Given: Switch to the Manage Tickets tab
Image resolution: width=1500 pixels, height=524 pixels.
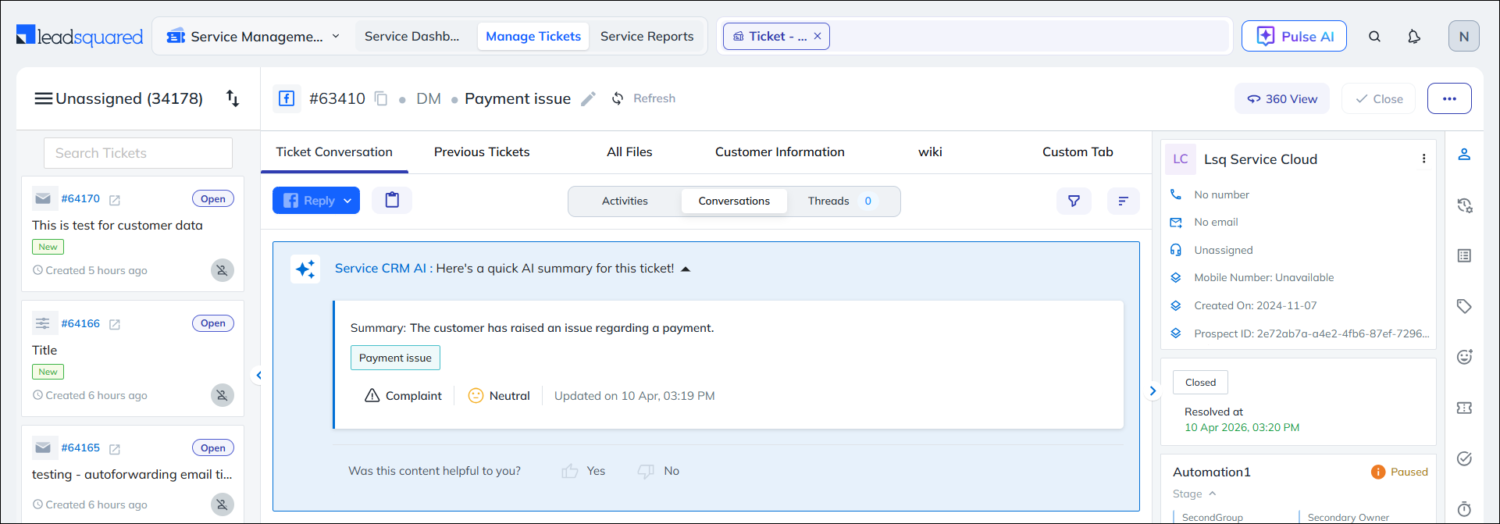Looking at the screenshot, I should coord(533,36).
